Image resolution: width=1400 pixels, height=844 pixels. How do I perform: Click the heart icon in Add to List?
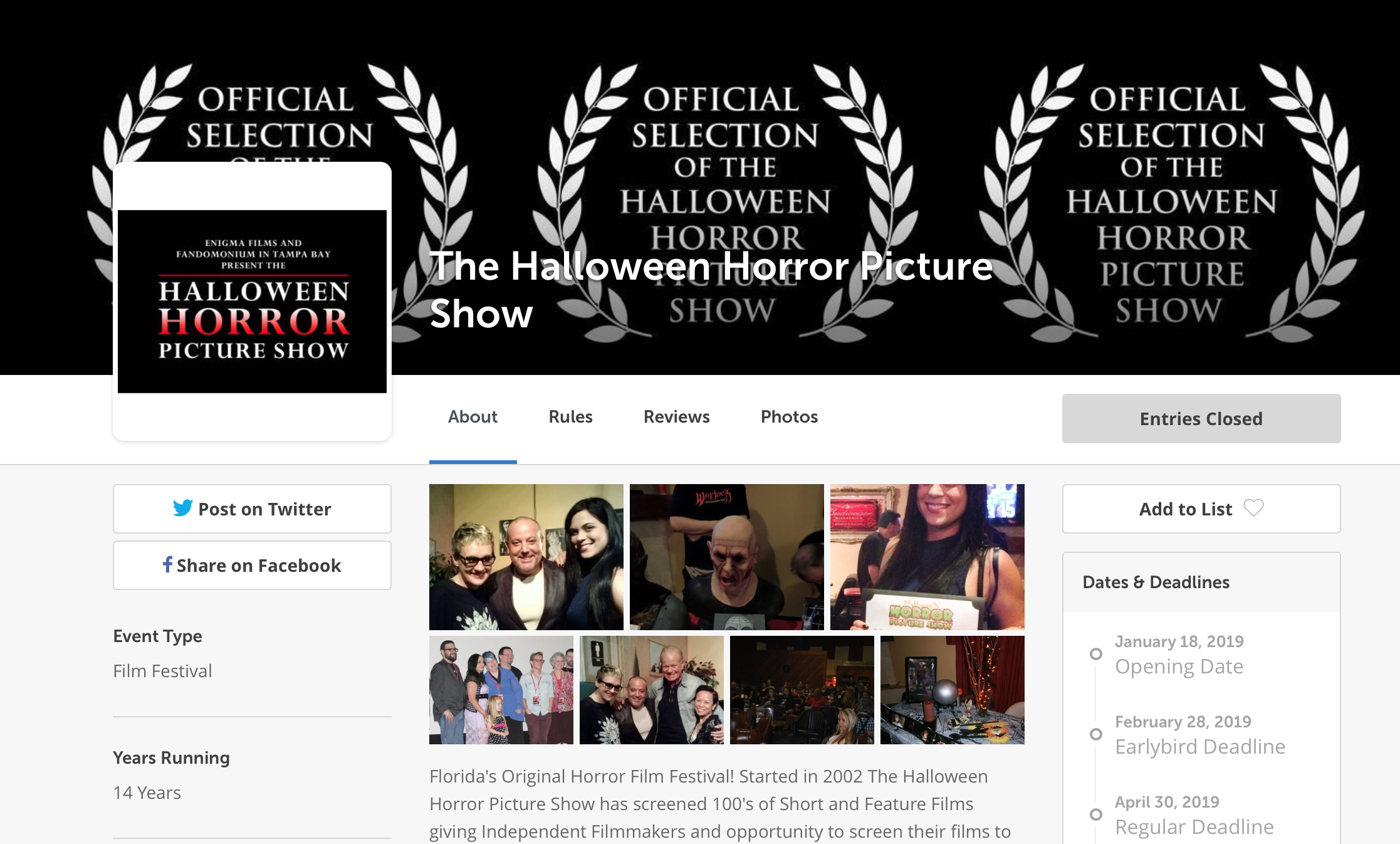click(1253, 508)
